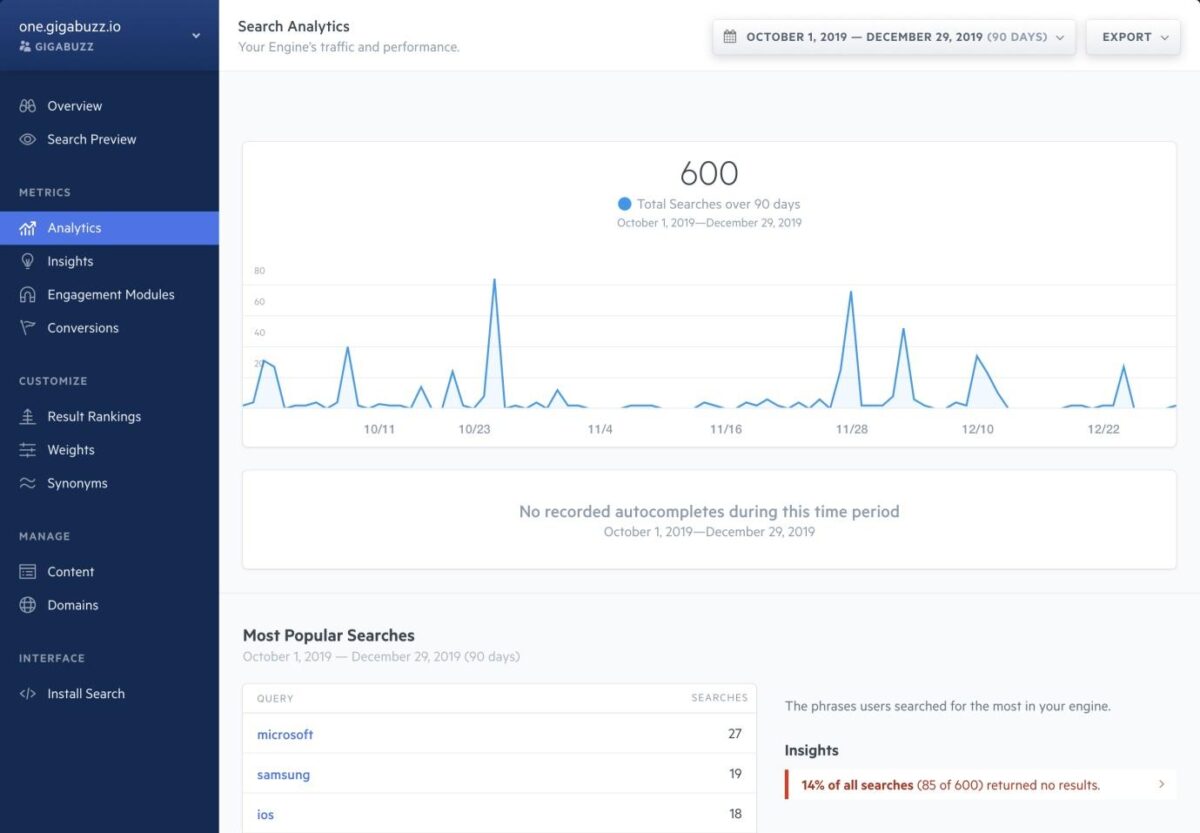The height and width of the screenshot is (833, 1200).
Task: Click the Synonyms waves icon
Action: pos(26,483)
